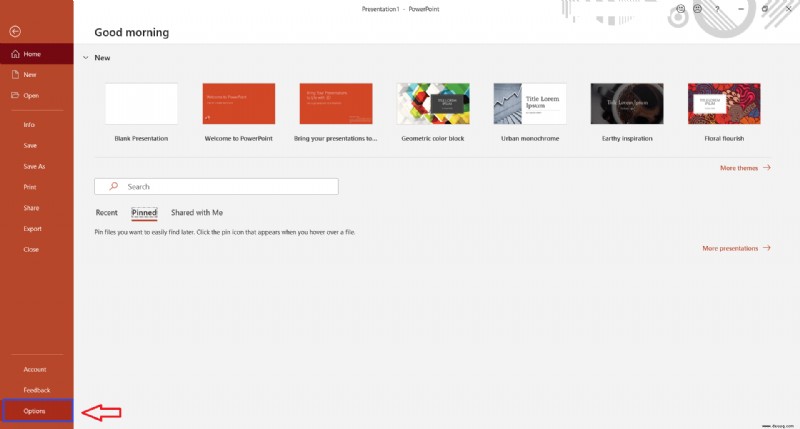This screenshot has height=429, width=800.
Task: Click the More presentations link
Action: (736, 248)
